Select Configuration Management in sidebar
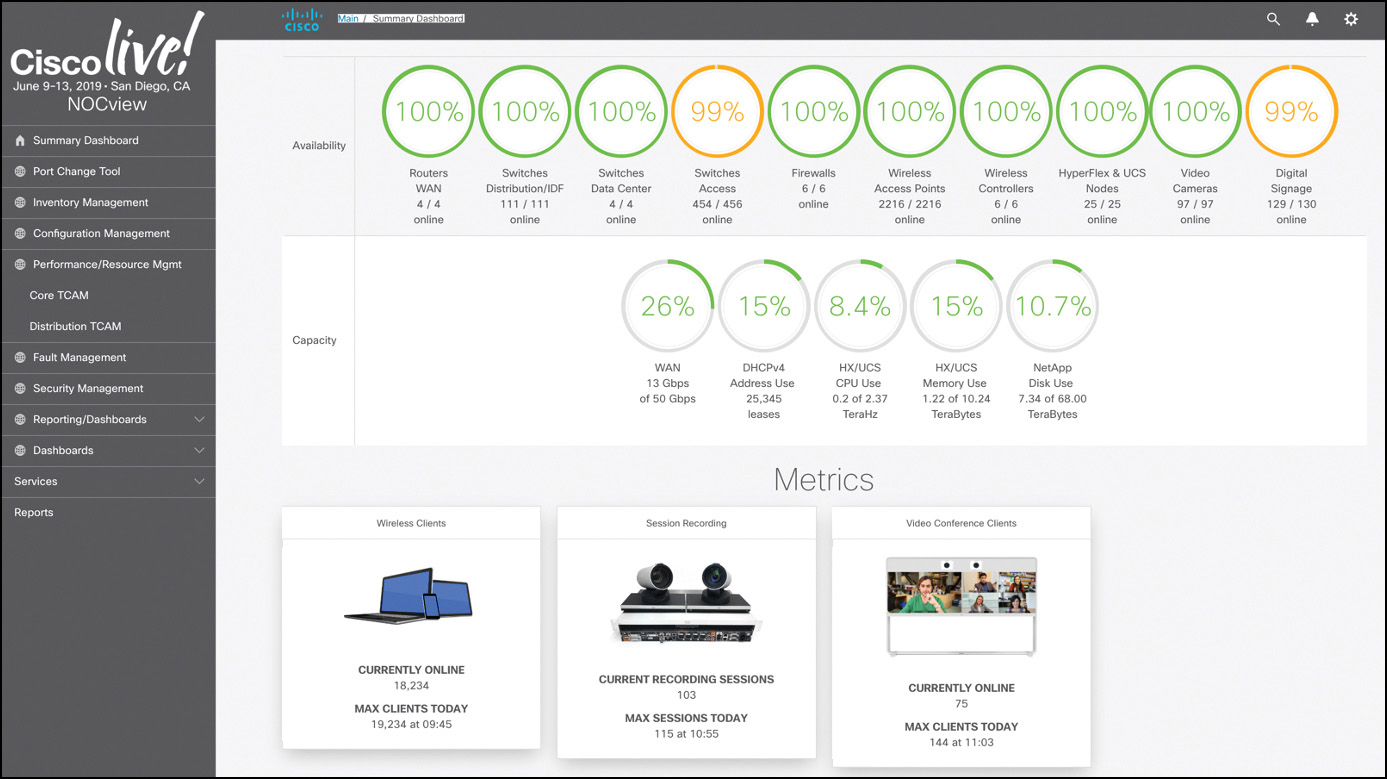Viewport: 1387px width, 779px height. (x=101, y=234)
